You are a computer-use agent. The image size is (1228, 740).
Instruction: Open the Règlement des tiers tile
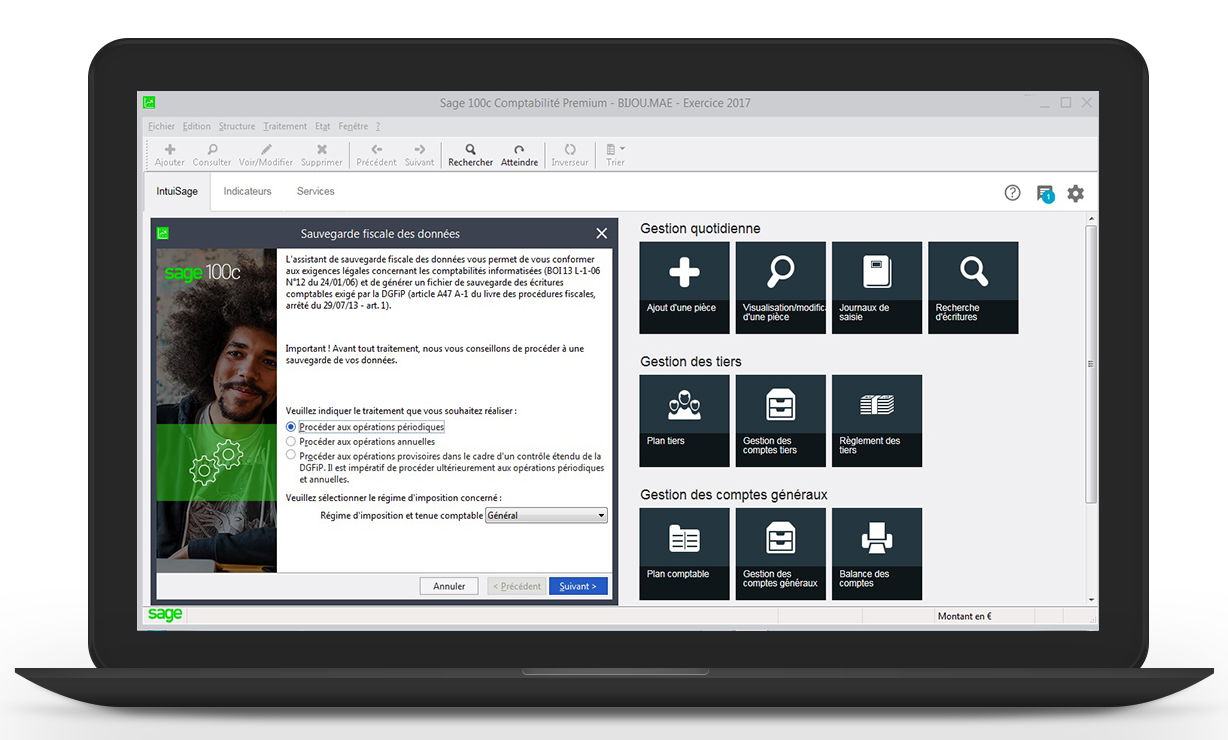(877, 420)
